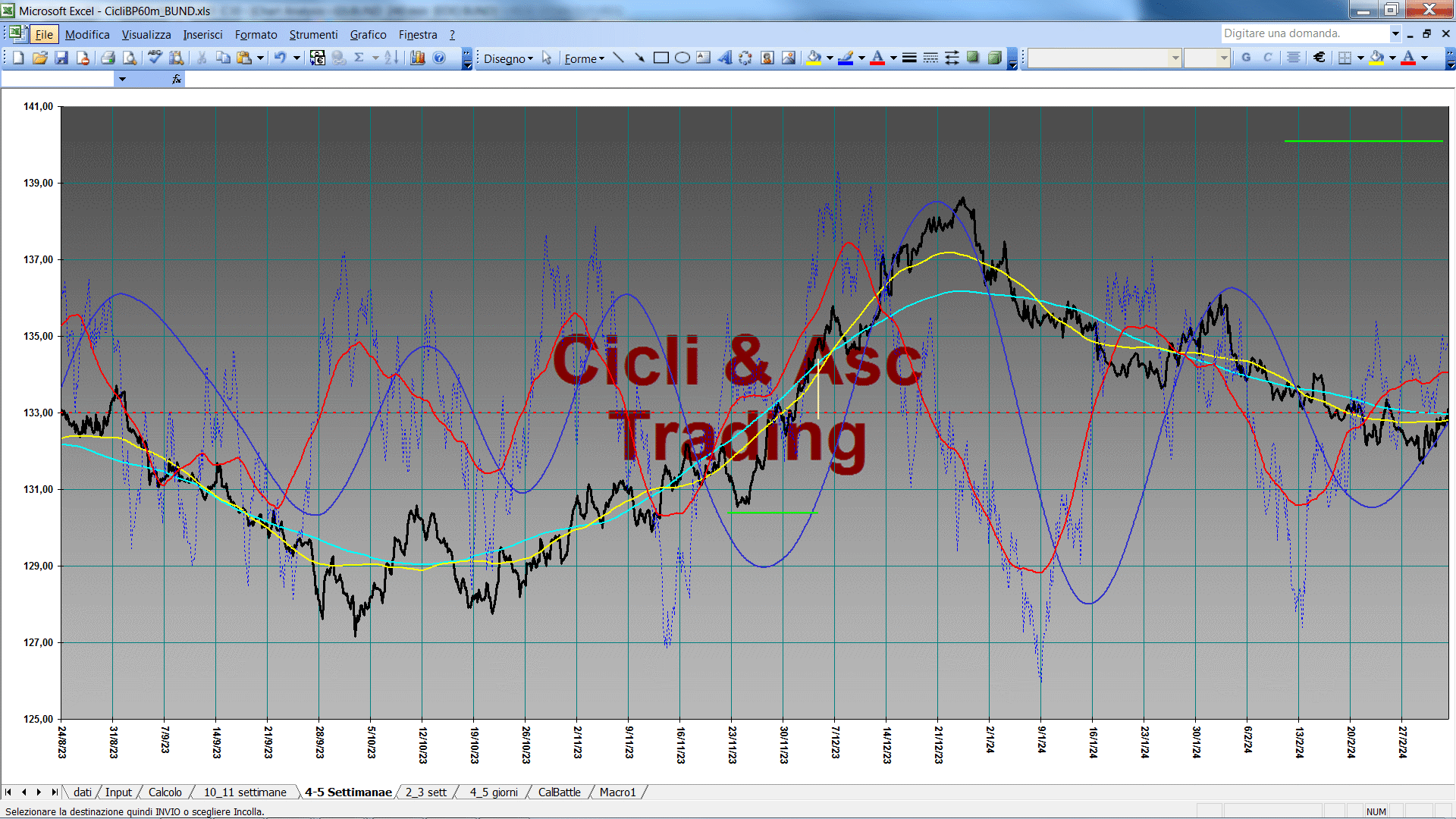Open the Research binoculars icon
1456x819 pixels.
pos(177,58)
